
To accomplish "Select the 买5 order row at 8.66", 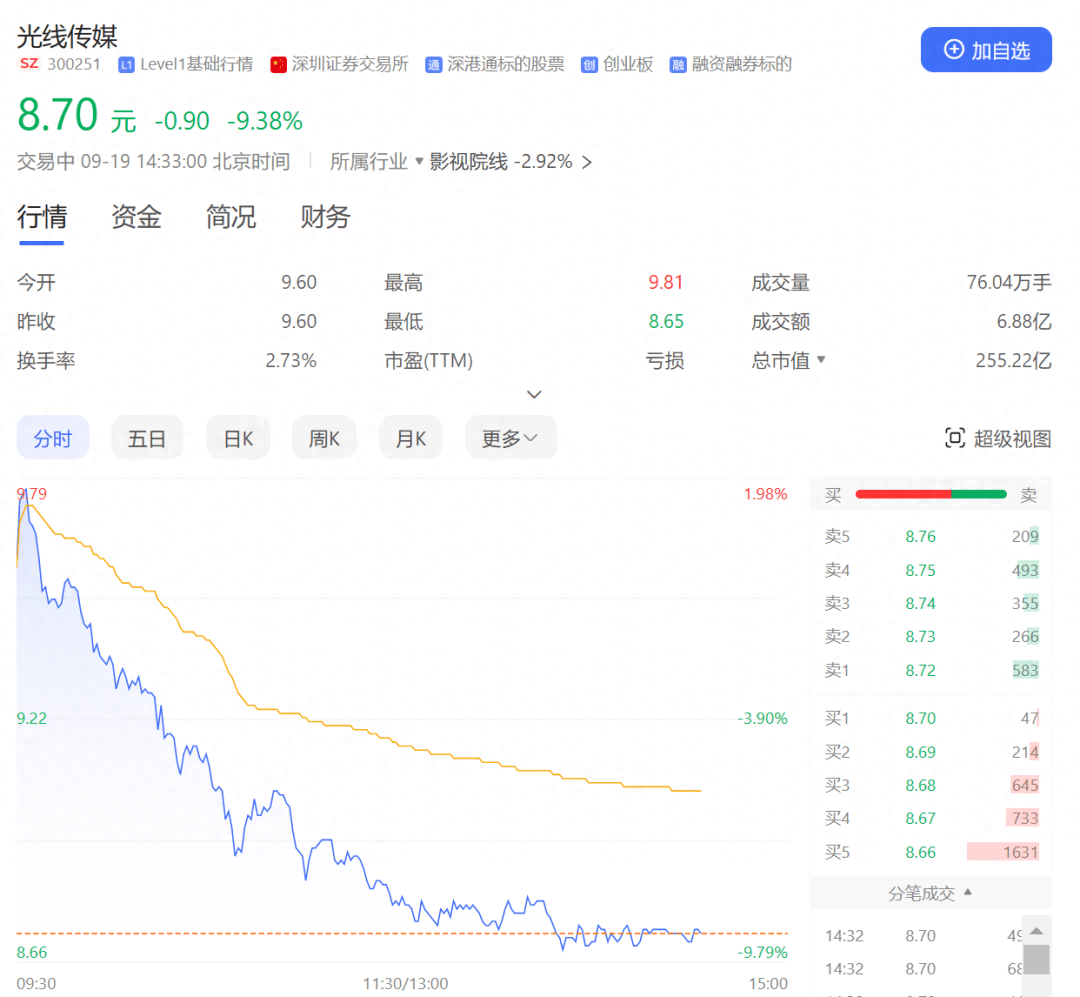I will click(931, 852).
